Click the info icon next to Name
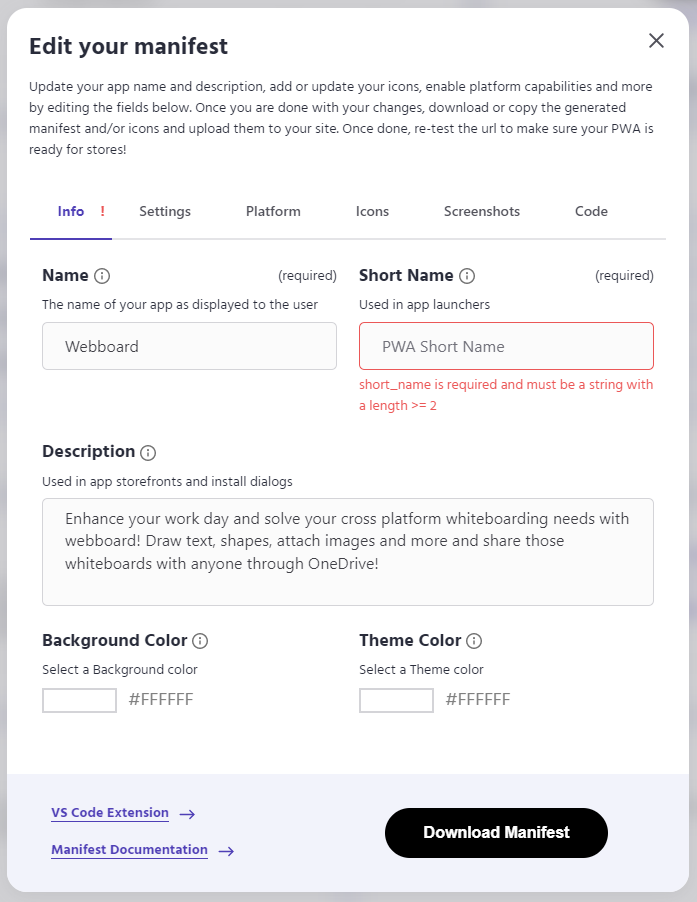Viewport: 697px width, 902px height. coord(102,276)
